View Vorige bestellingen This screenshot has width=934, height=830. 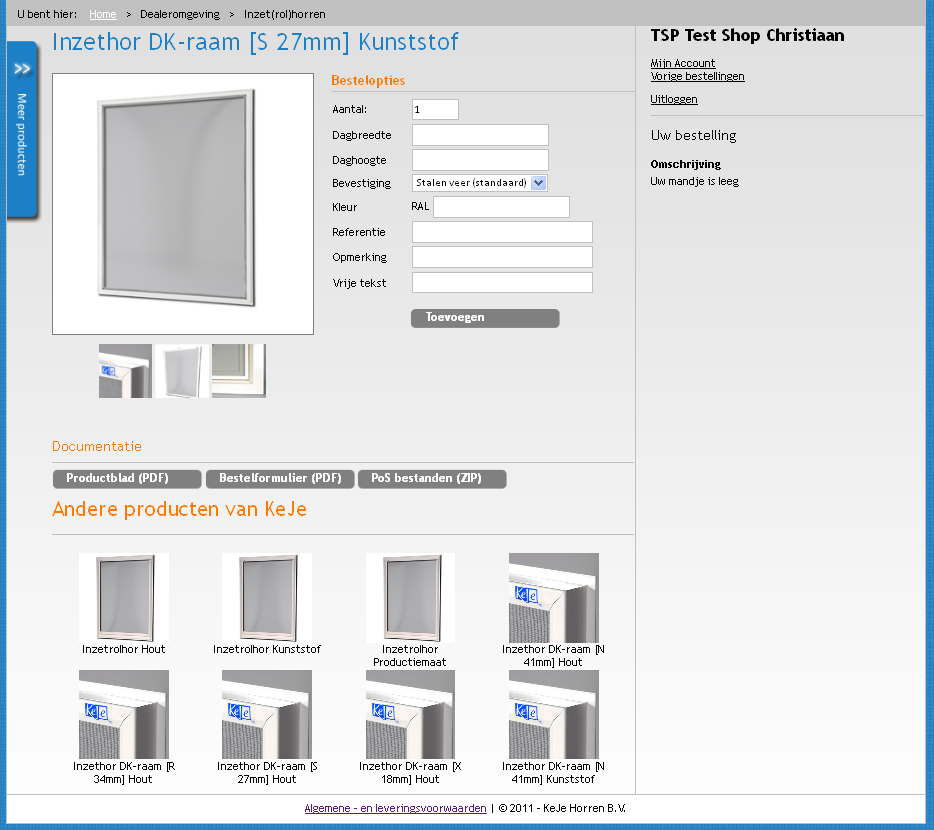click(697, 76)
